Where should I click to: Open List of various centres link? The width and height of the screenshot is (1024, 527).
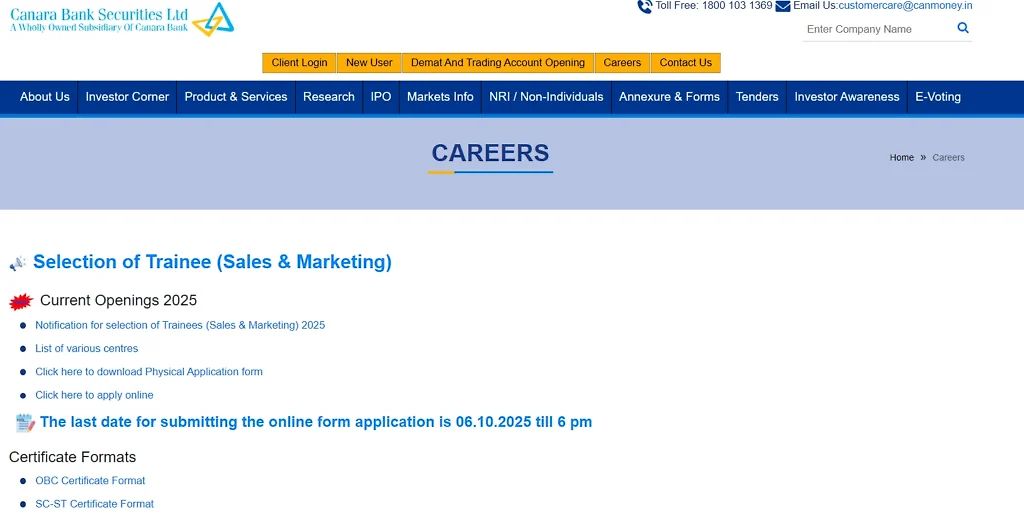(86, 349)
